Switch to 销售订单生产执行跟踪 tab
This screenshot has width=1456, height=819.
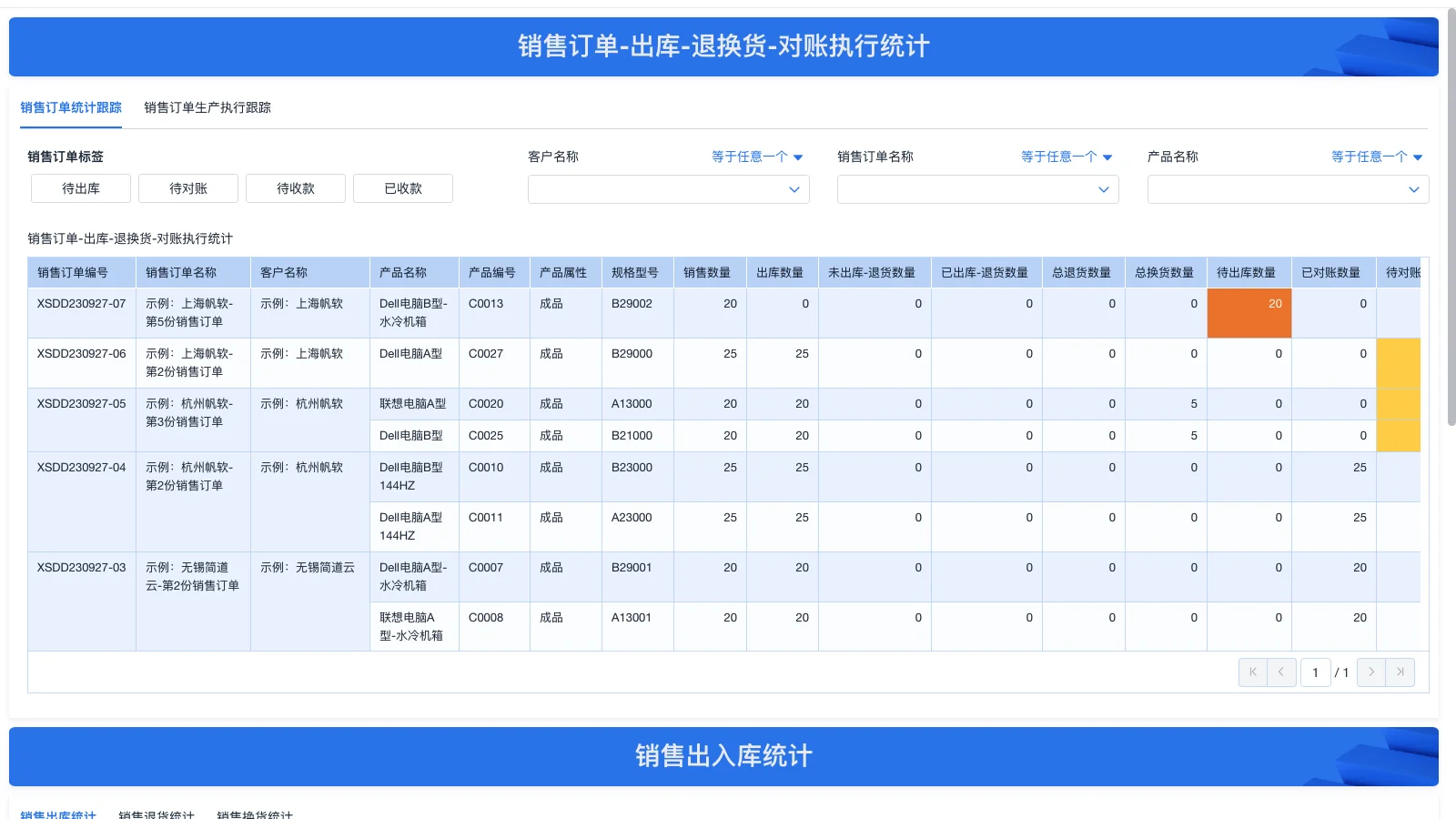click(207, 107)
